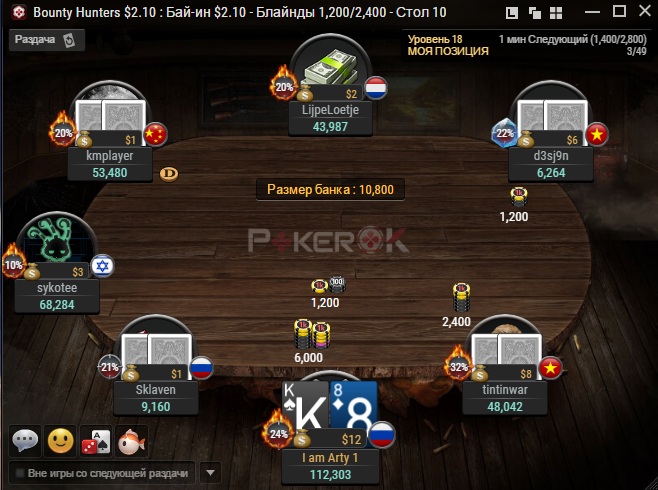658x490 pixels.
Task: Click the goldfish icon
Action: pos(131,440)
